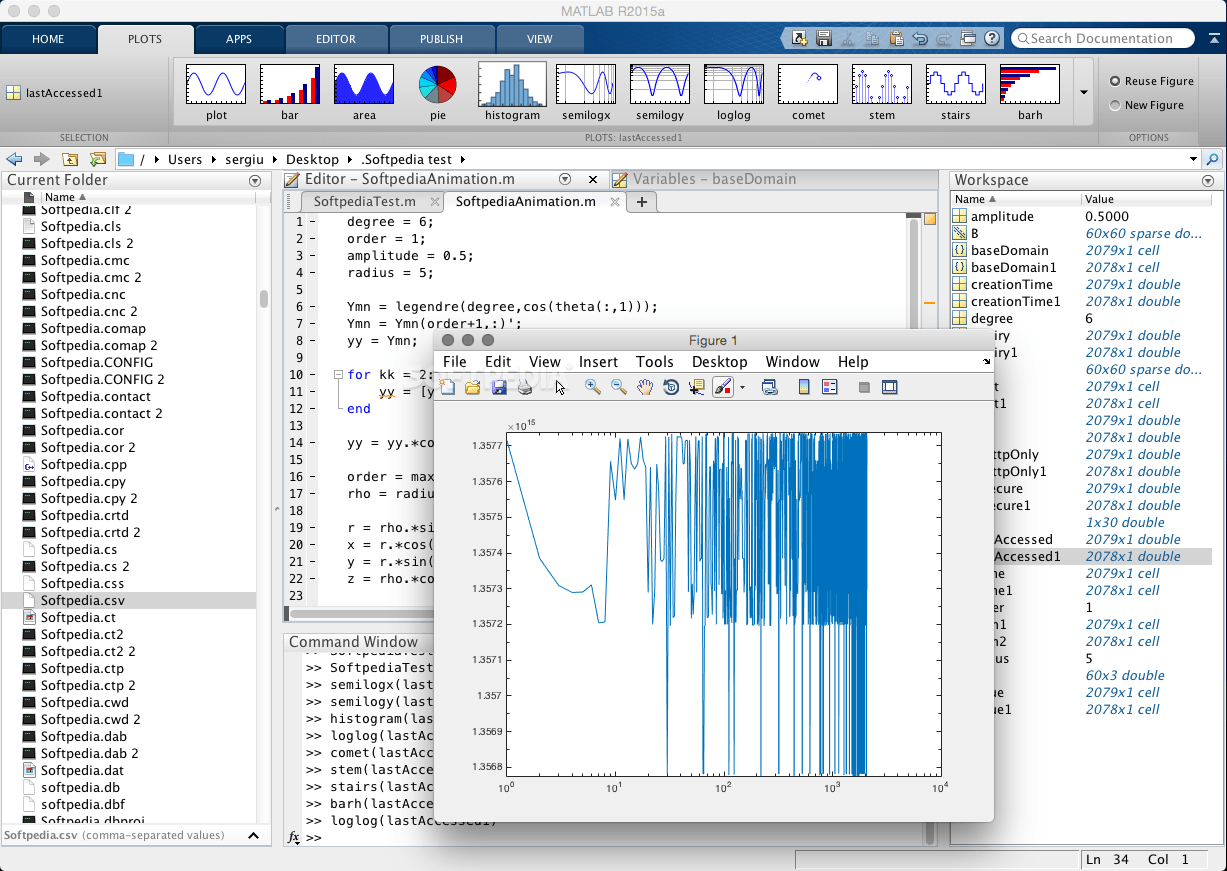Switch to SoftpediaTest.m editor tab
Image resolution: width=1227 pixels, height=871 pixels.
(x=364, y=201)
